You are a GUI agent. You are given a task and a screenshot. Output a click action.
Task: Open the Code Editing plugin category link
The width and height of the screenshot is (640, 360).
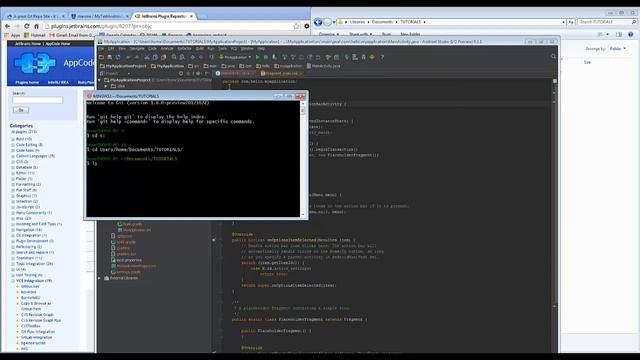29,144
